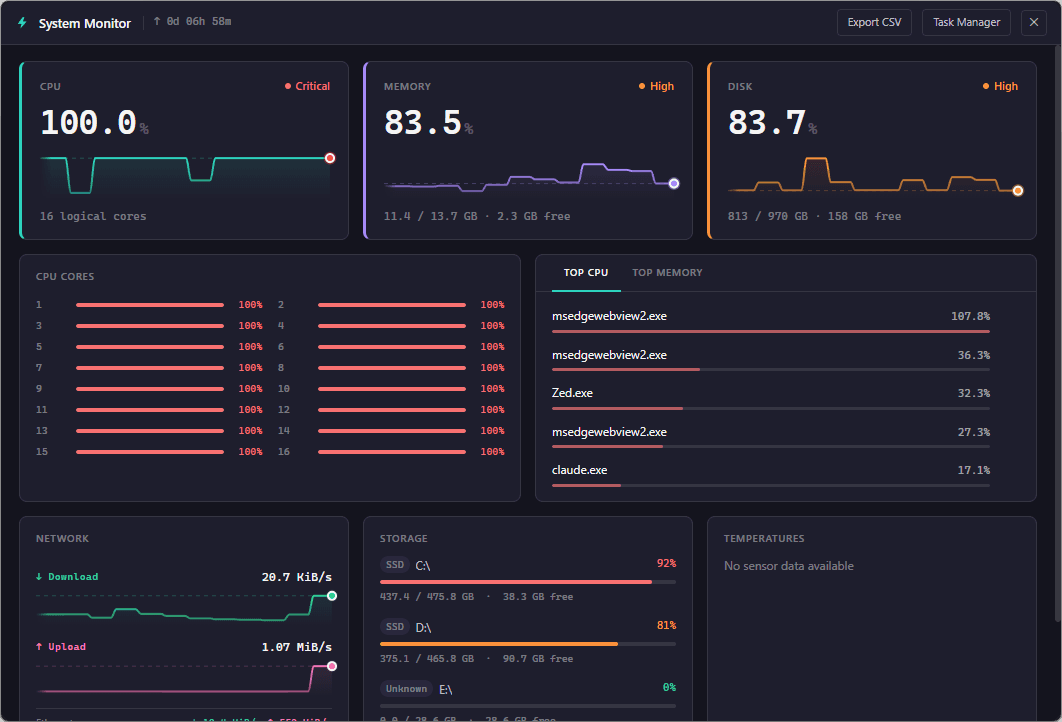This screenshot has width=1062, height=722.
Task: Click the E:\ drive usage bar
Action: 528,706
